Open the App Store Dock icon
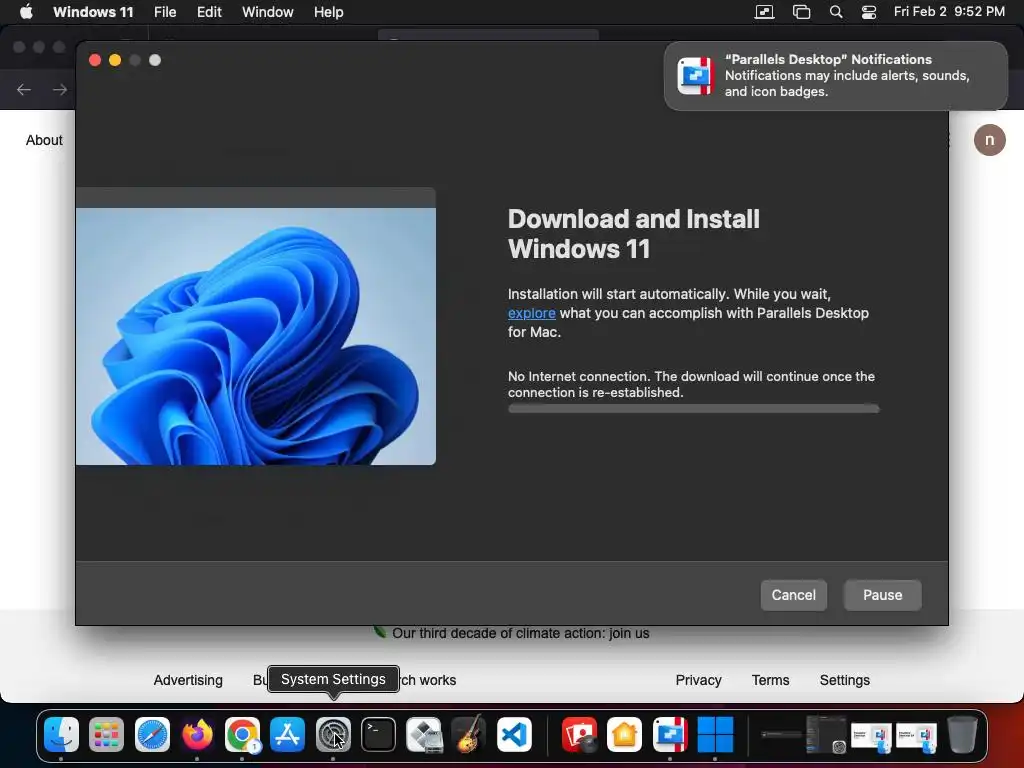The width and height of the screenshot is (1024, 768). (287, 734)
